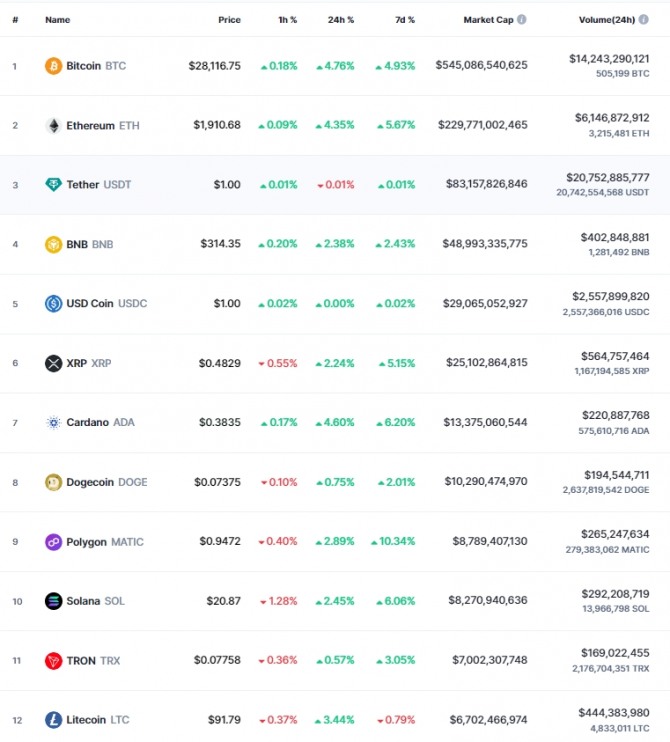Click the Dogecoin logo icon
Image resolution: width=670 pixels, height=742 pixels.
53,482
